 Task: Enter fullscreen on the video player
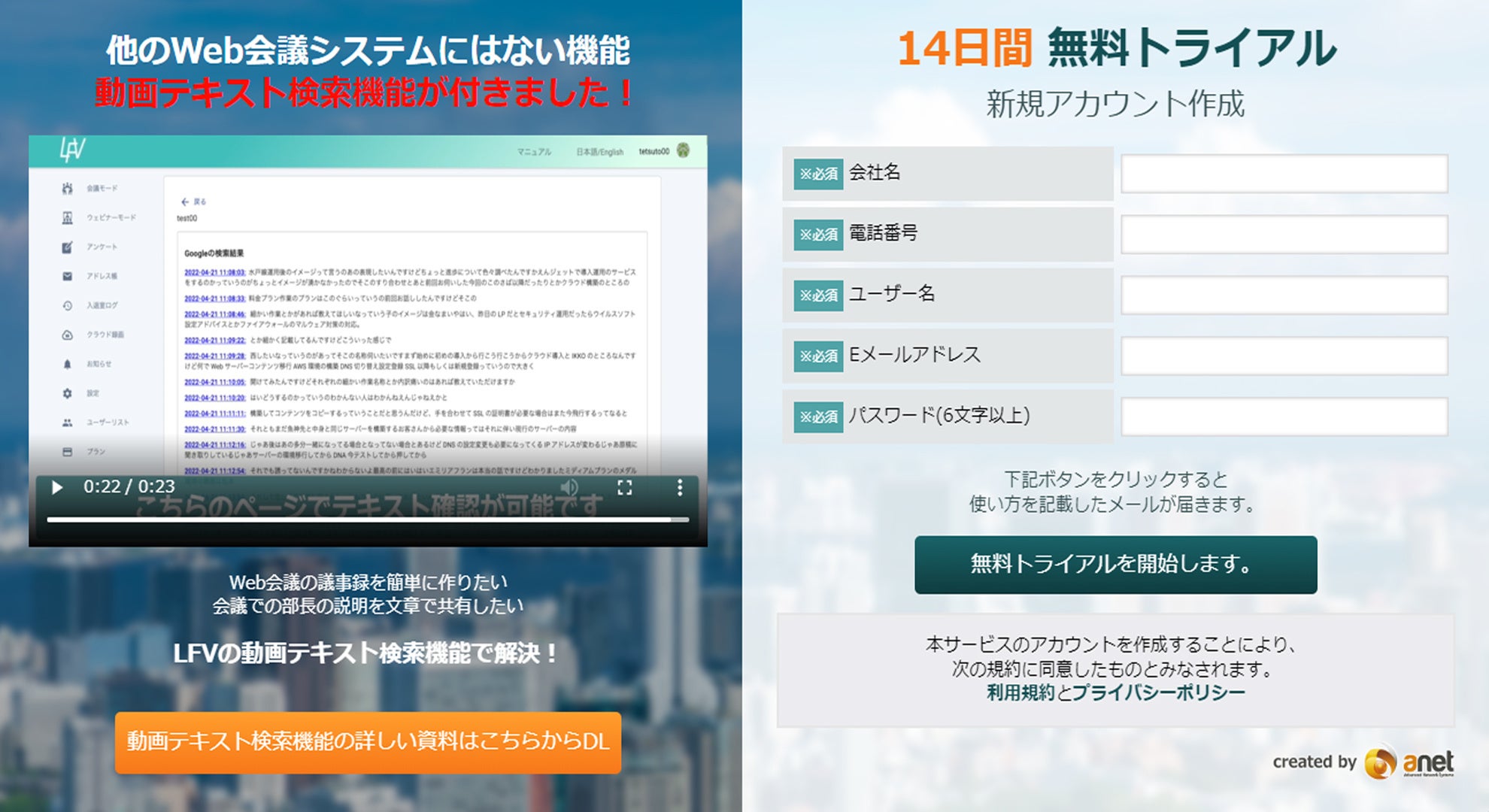[624, 487]
